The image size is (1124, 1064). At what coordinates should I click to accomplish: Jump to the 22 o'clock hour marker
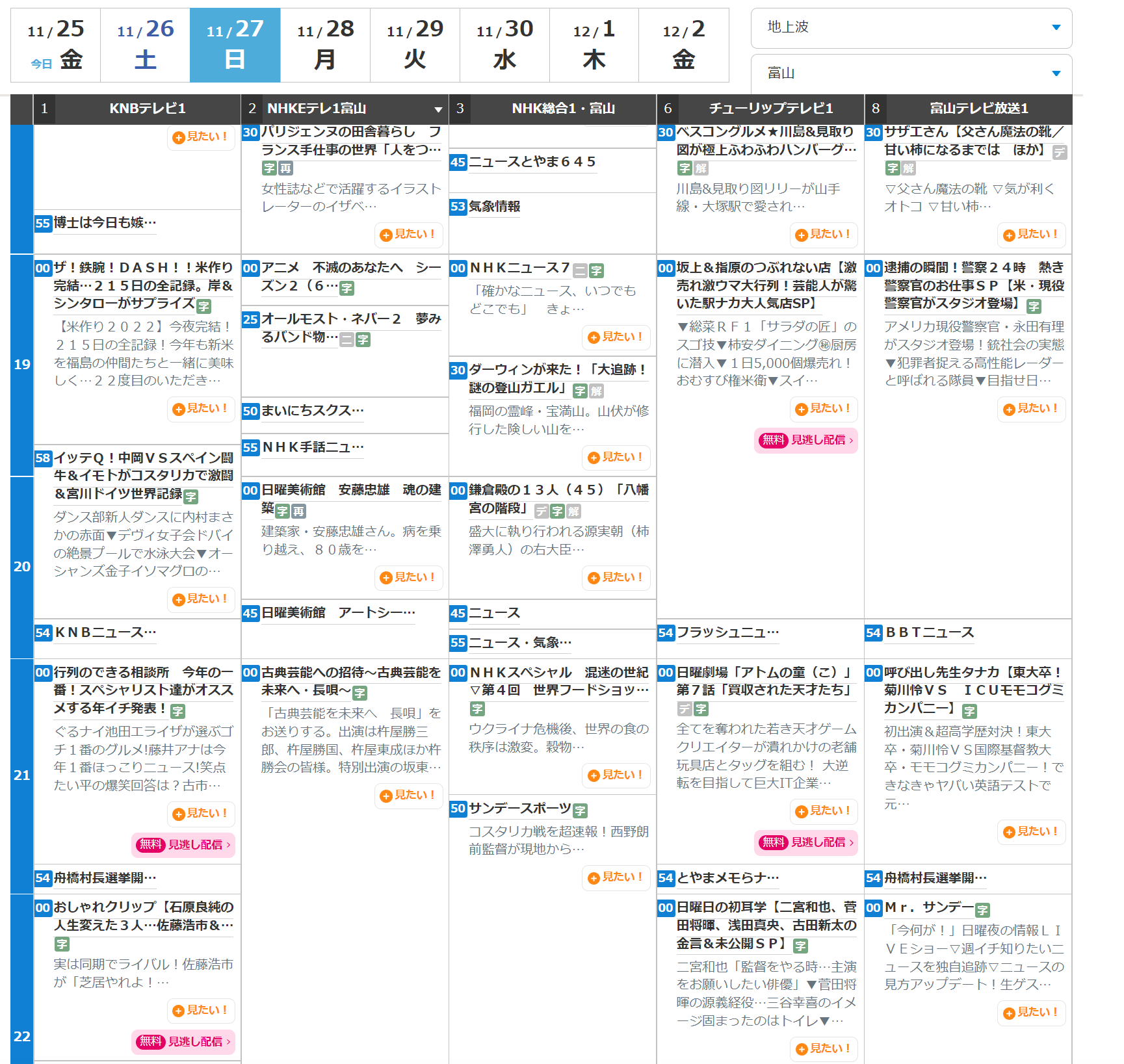[x=22, y=1037]
